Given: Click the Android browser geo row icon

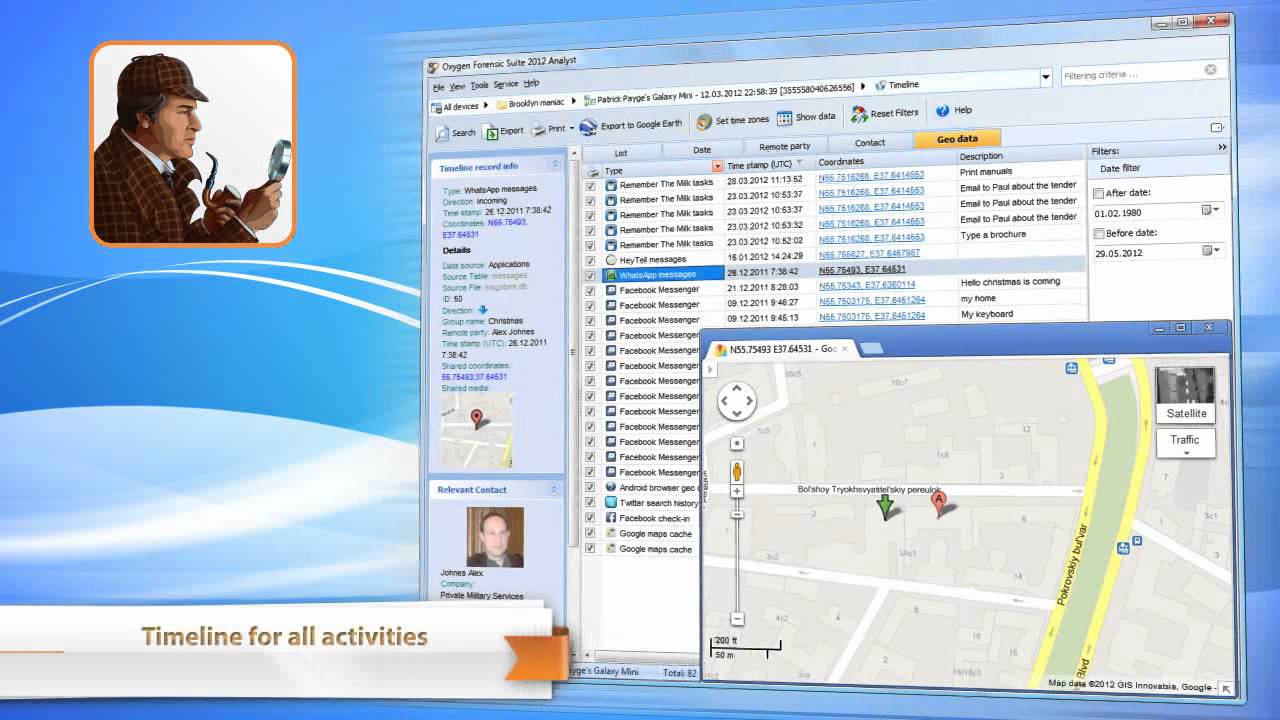Looking at the screenshot, I should (x=611, y=487).
